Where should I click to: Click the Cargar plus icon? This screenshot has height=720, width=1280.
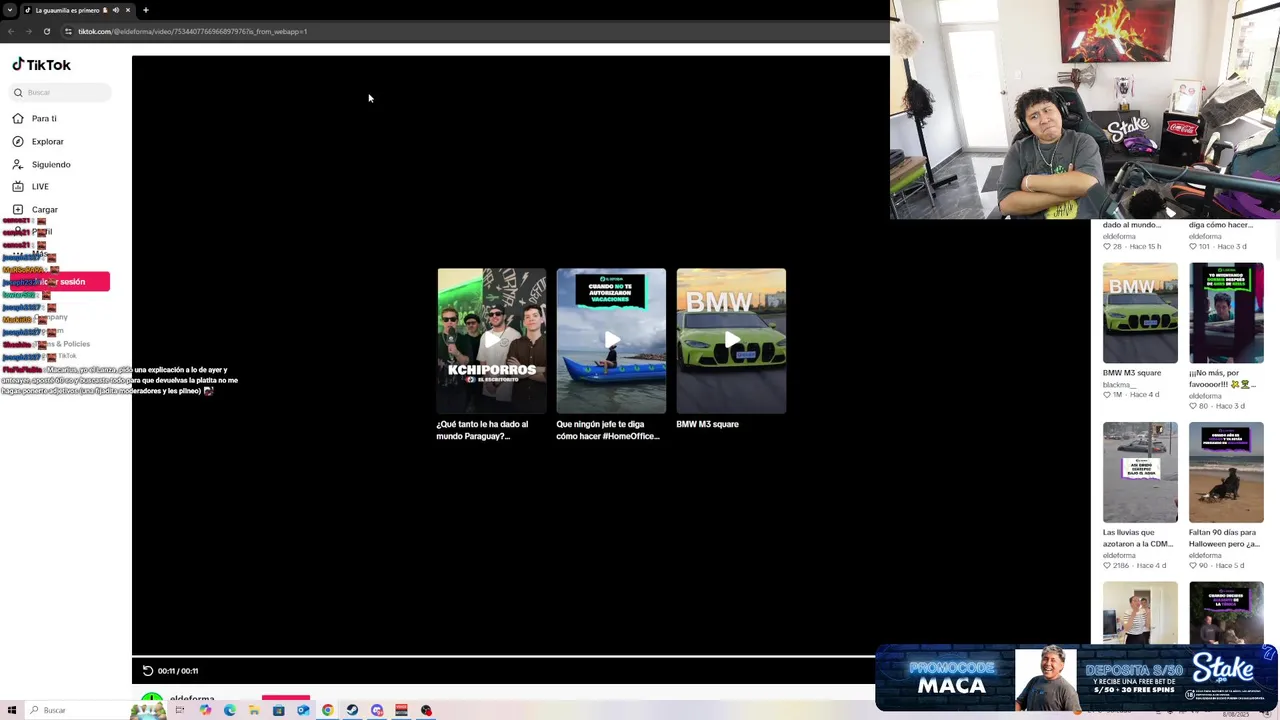click(x=18, y=209)
